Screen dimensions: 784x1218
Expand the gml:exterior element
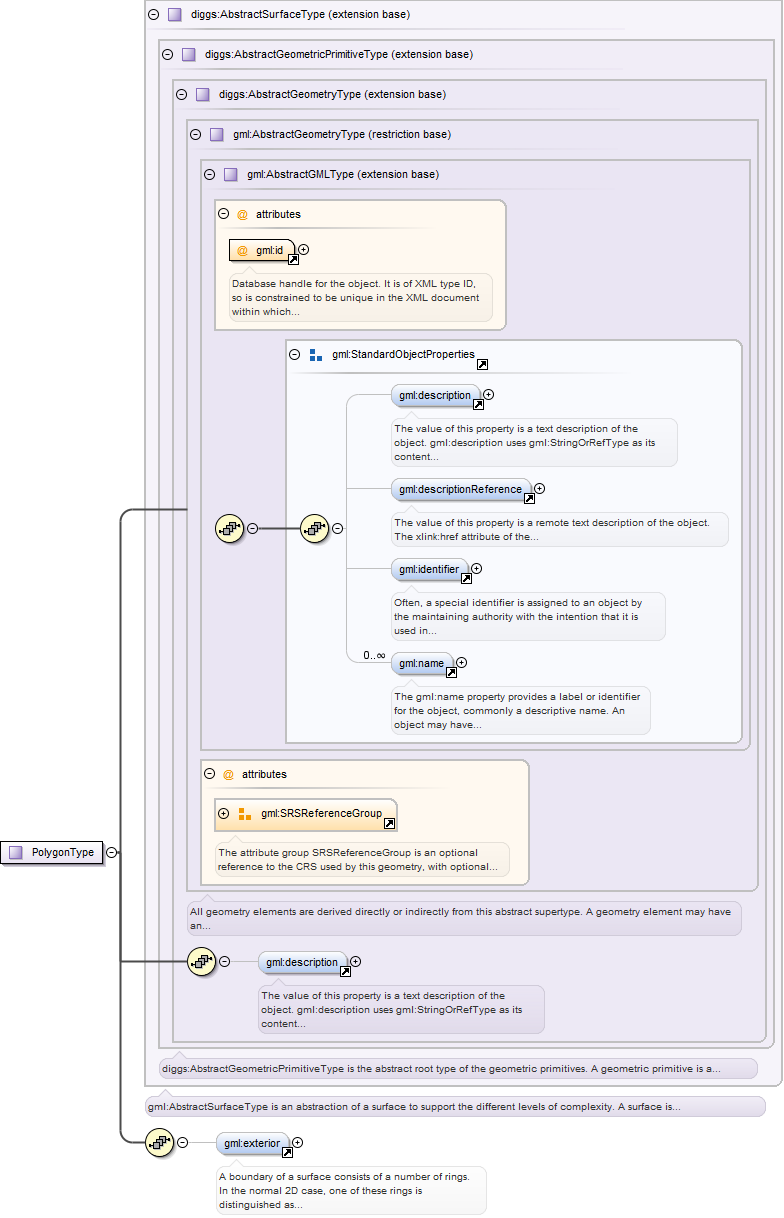click(x=297, y=1142)
